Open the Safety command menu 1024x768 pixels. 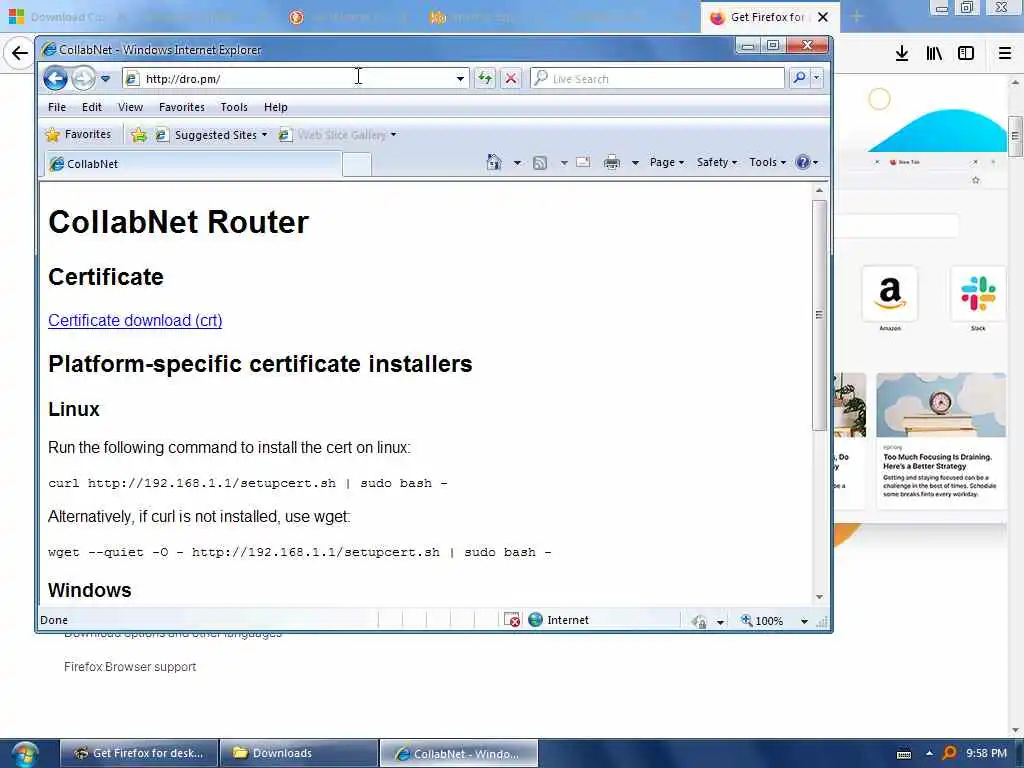pyautogui.click(x=716, y=162)
